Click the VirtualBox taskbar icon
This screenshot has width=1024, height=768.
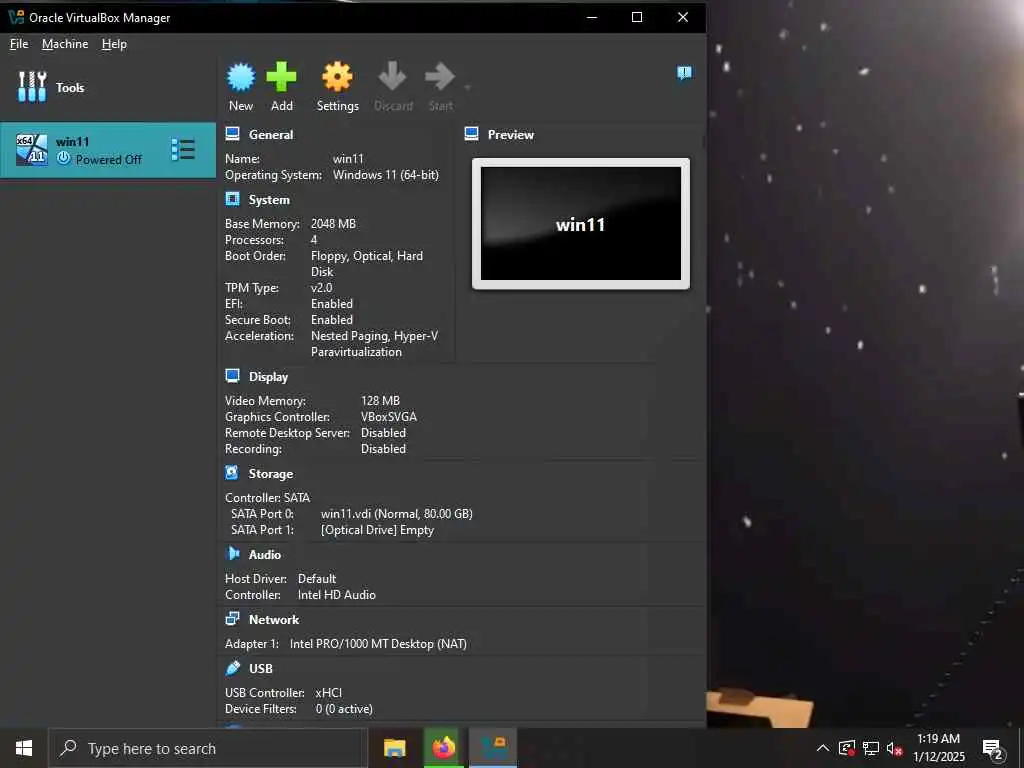coord(493,748)
